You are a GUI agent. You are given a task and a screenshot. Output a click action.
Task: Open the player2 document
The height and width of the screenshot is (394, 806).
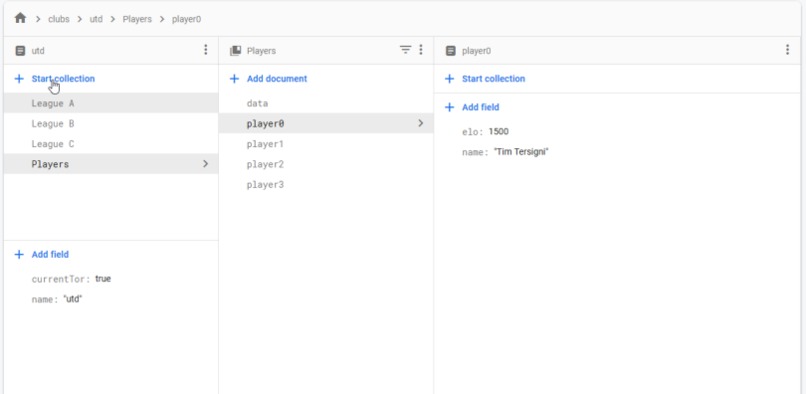(326, 164)
